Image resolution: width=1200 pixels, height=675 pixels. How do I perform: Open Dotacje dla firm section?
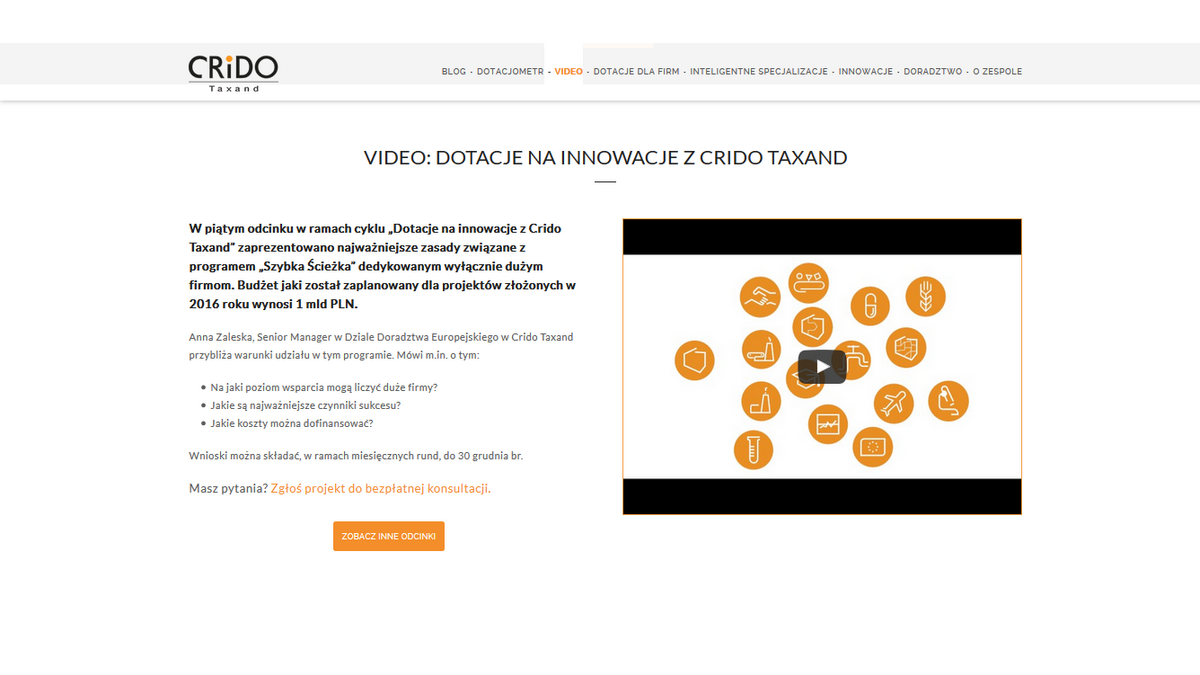tap(636, 72)
